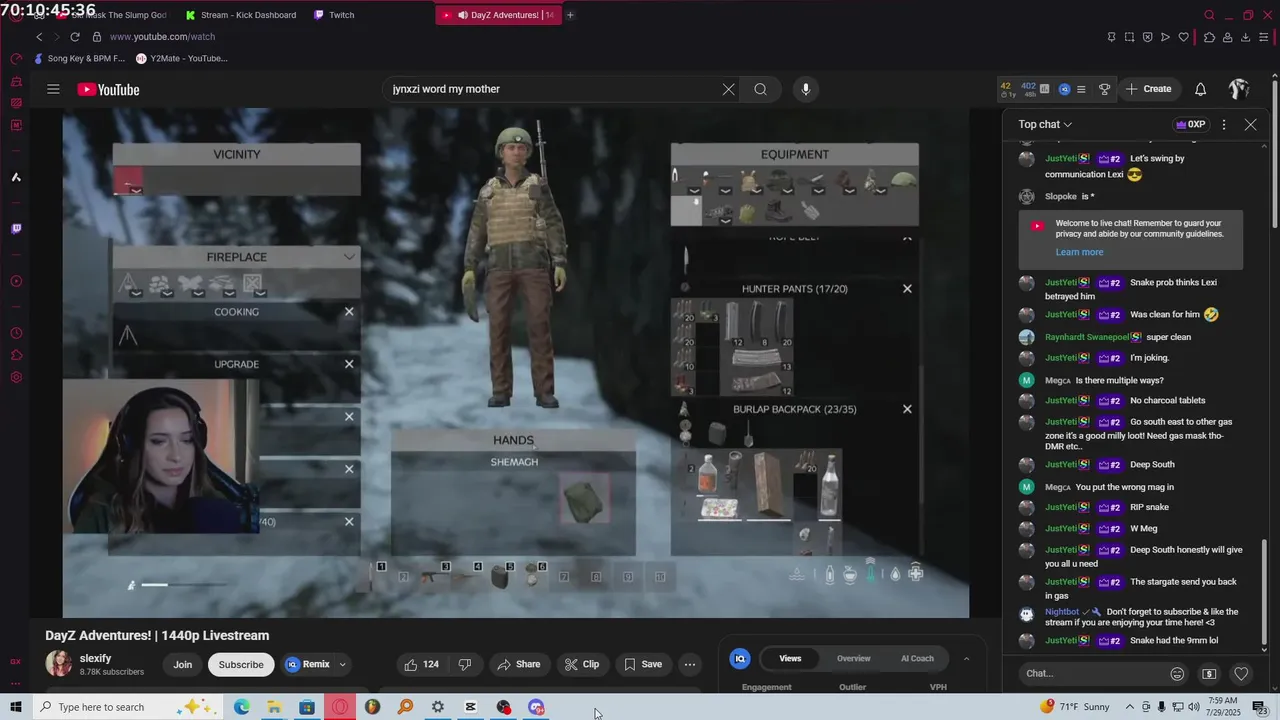Open Opera easy setup sliders icon
The height and width of the screenshot is (720, 1280).
1264,37
